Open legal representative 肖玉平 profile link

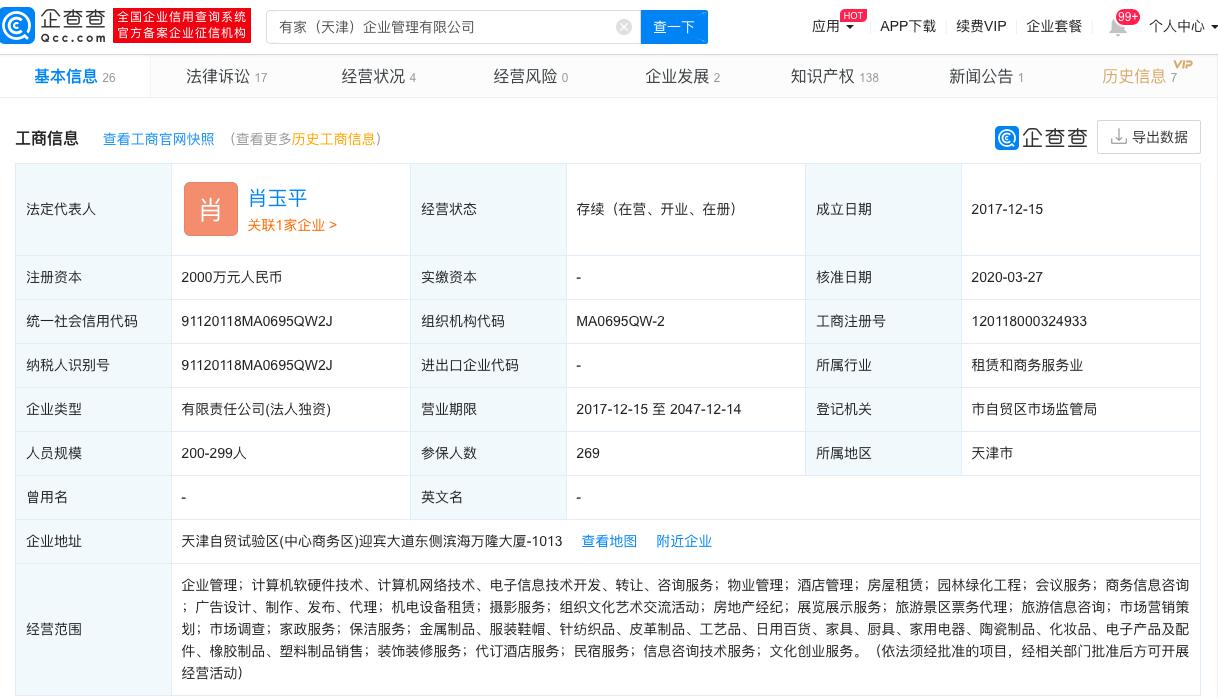(x=277, y=198)
